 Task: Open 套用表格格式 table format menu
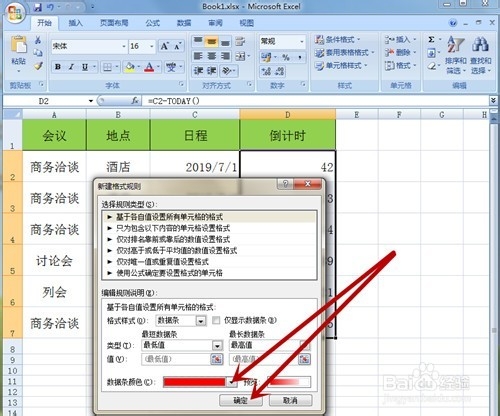pyautogui.click(x=345, y=53)
